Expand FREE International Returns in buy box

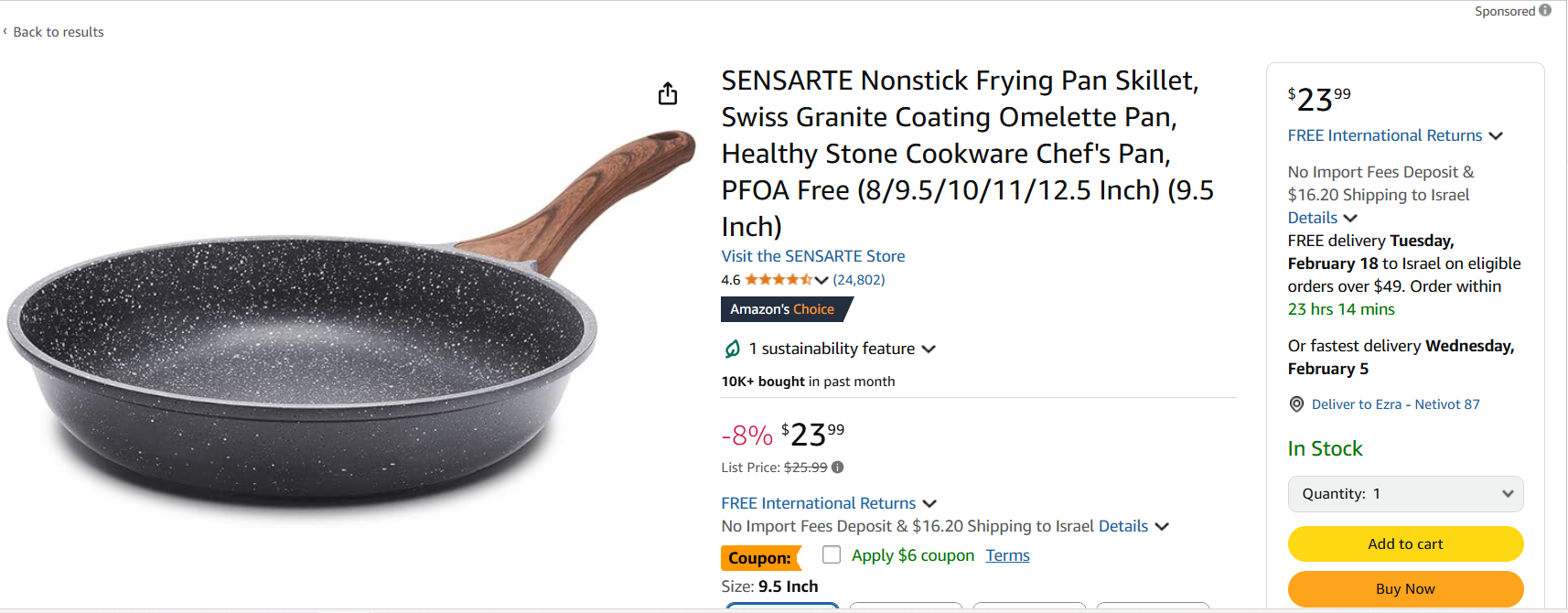pos(1496,135)
